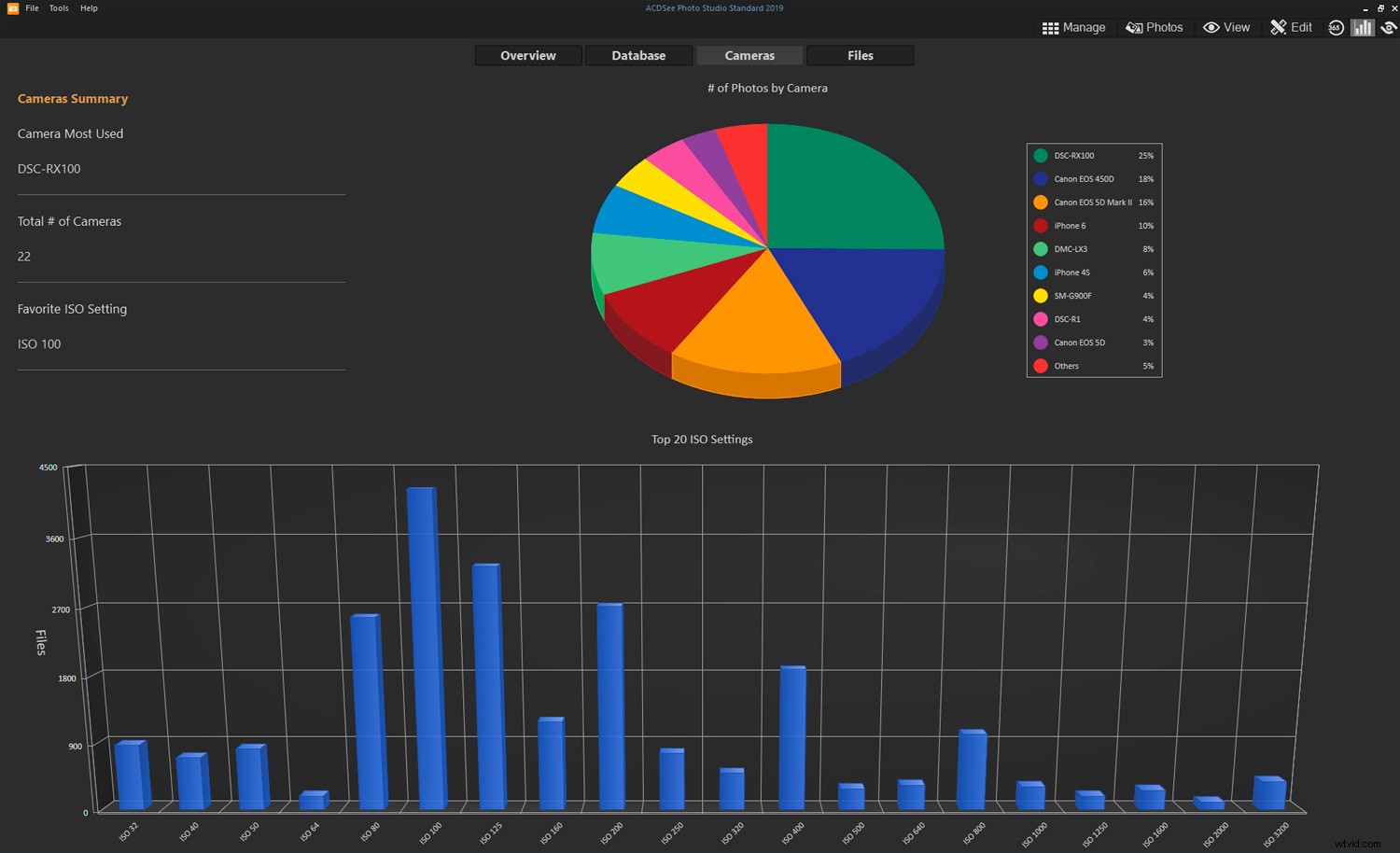Click the Dashboard bar chart icon

[1363, 27]
